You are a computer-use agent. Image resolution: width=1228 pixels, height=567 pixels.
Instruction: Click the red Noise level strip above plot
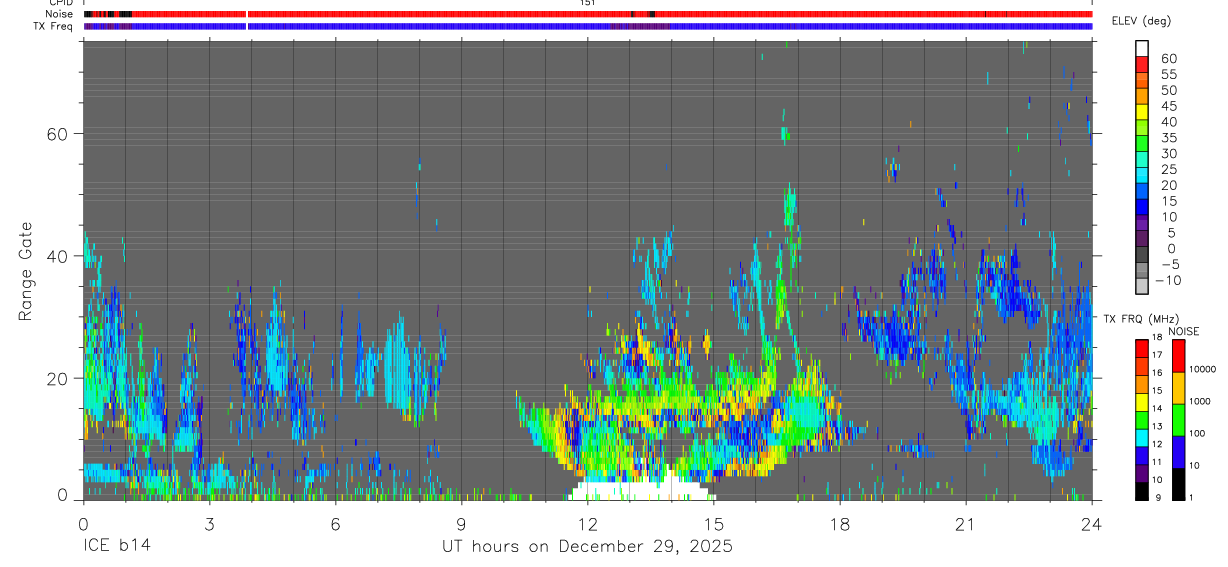(x=587, y=14)
